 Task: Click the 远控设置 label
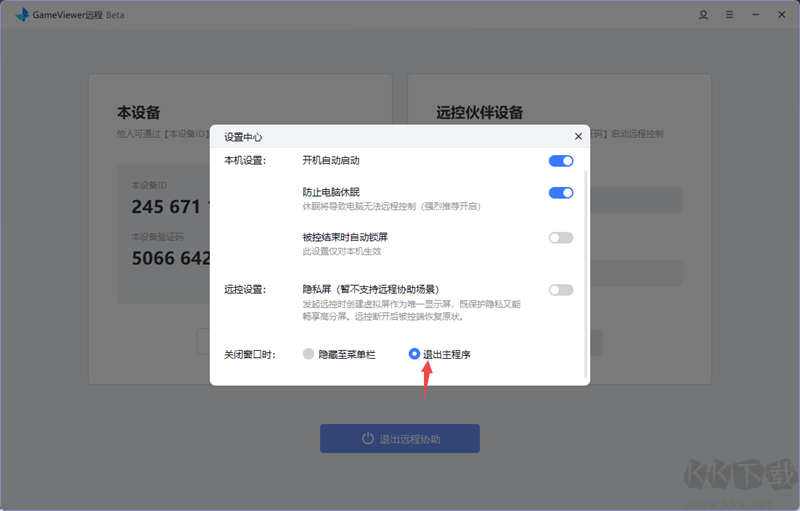point(245,290)
